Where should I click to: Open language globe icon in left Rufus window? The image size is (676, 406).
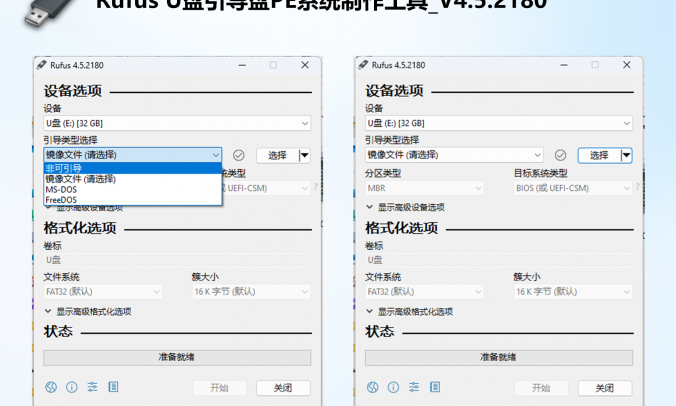coord(51,387)
